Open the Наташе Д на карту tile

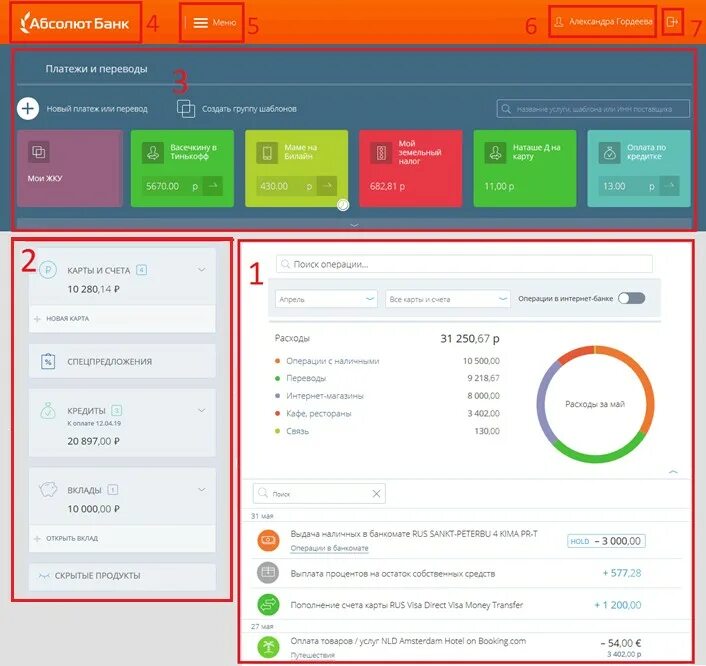[525, 168]
